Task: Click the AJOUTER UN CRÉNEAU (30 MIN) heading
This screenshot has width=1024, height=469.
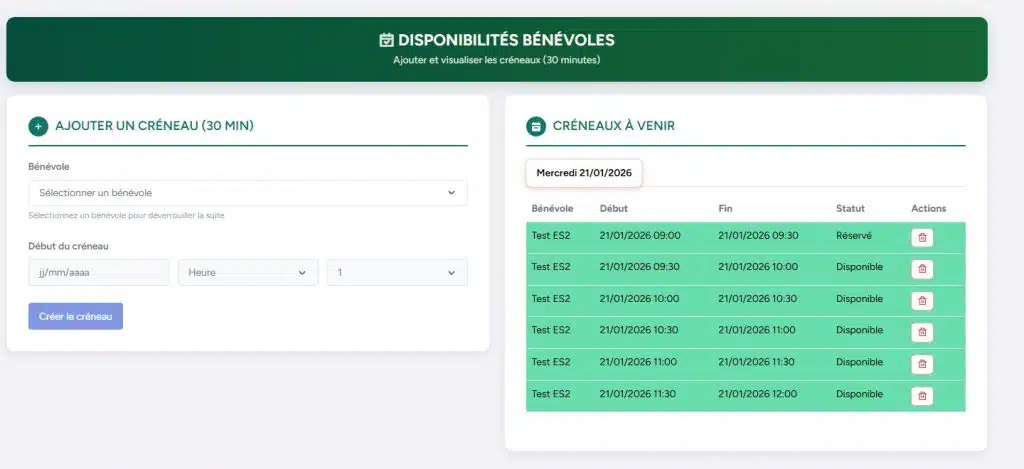Action: 154,125
